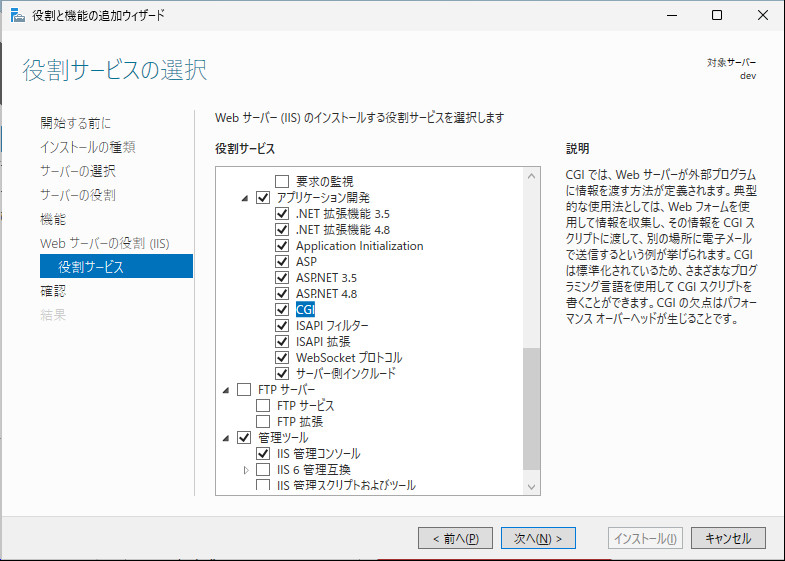Uncheck .NET 拡張機能 4.8 checkbox

pos(282,229)
